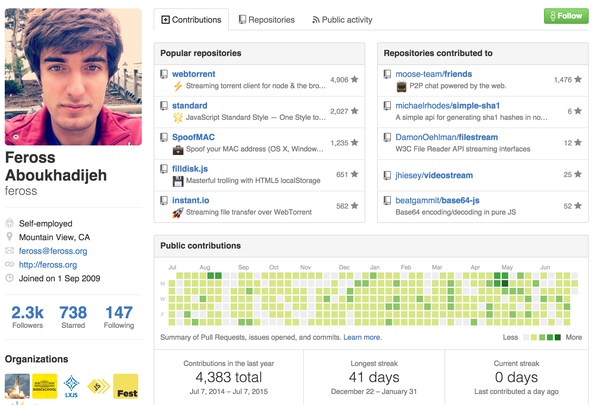This screenshot has height=405, width=600.
Task: Open jhiesey/videostream repository
Action: pos(434,175)
